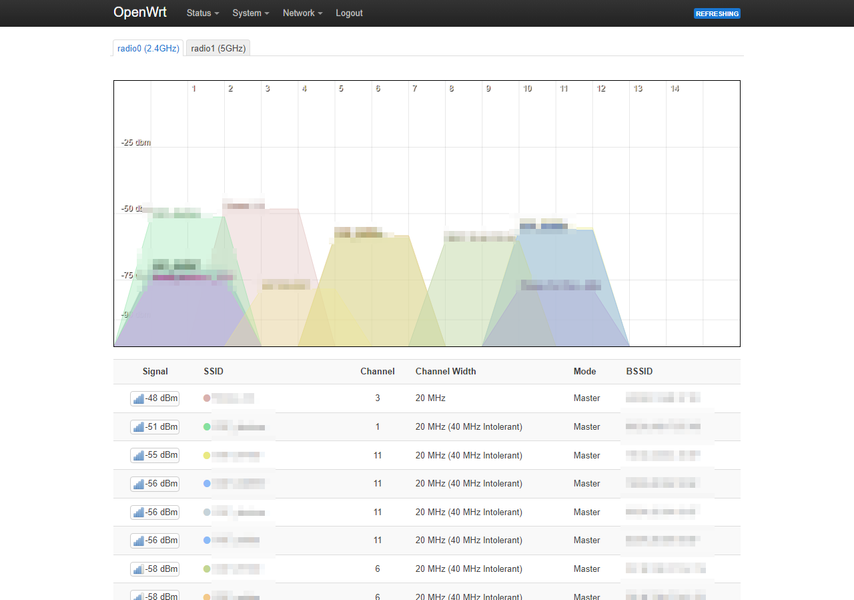The height and width of the screenshot is (600, 854).
Task: Click the Signal column header
Action: click(155, 371)
